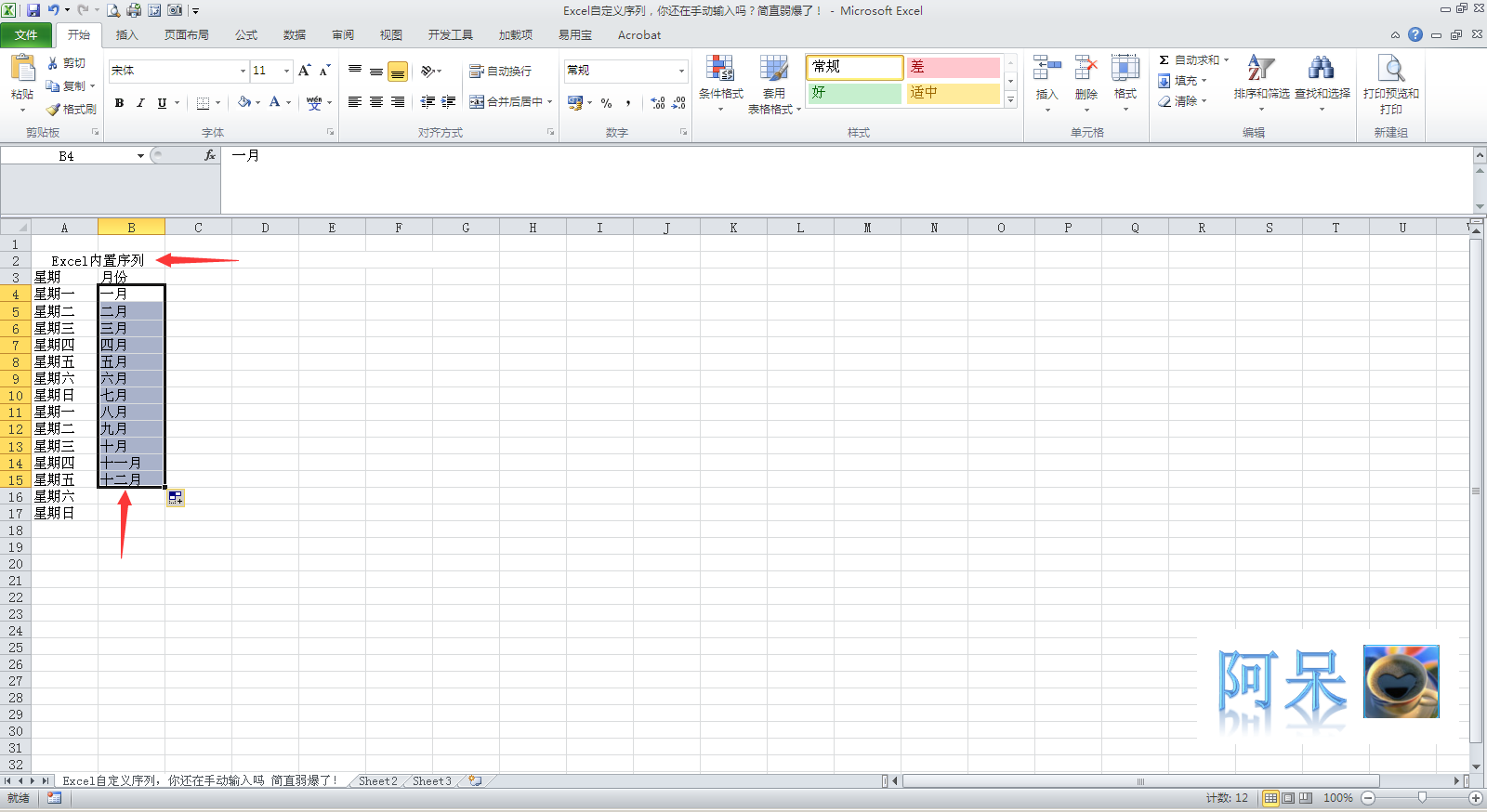Open the Name Box dropdown arrow
1487x812 pixels.
[x=140, y=156]
